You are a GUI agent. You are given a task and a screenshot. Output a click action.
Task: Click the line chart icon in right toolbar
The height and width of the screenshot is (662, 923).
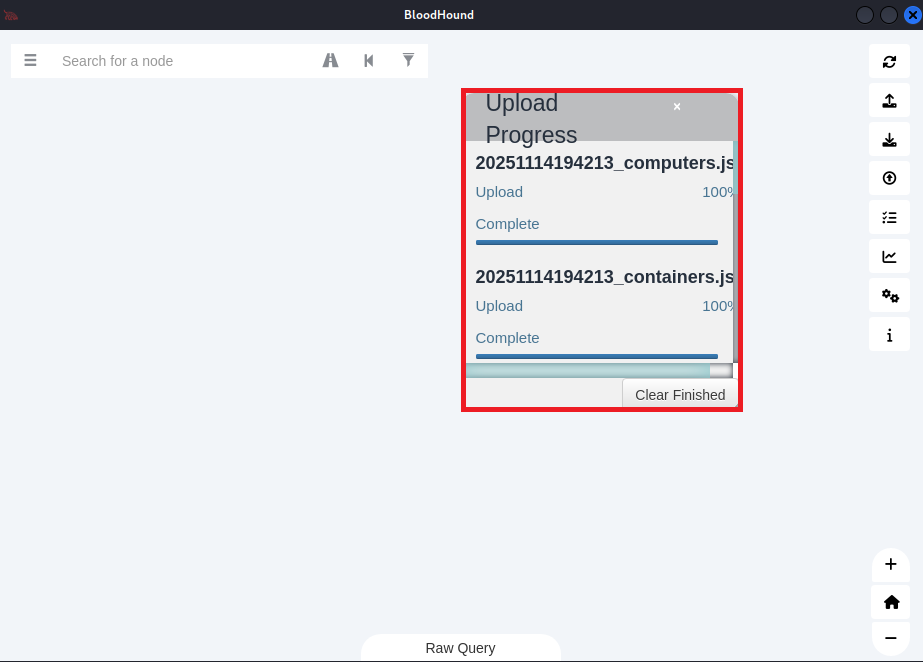[889, 257]
